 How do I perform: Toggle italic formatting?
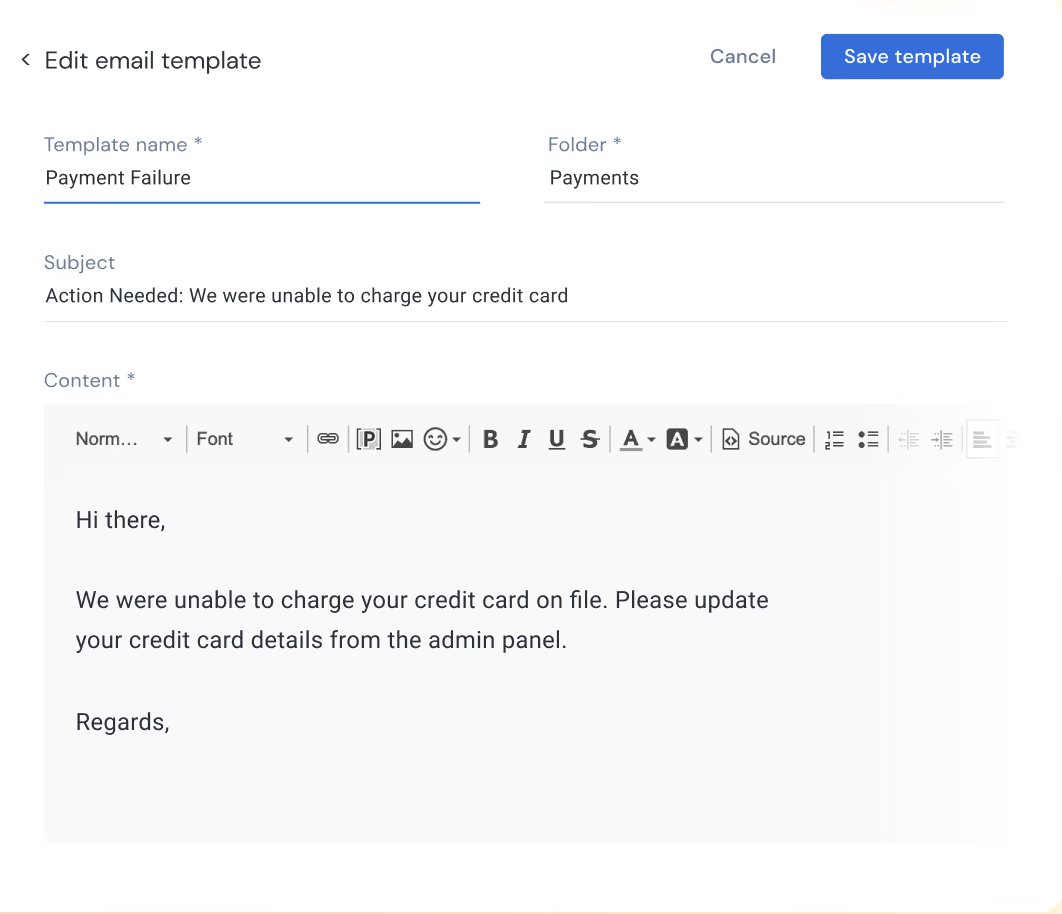click(x=523, y=438)
